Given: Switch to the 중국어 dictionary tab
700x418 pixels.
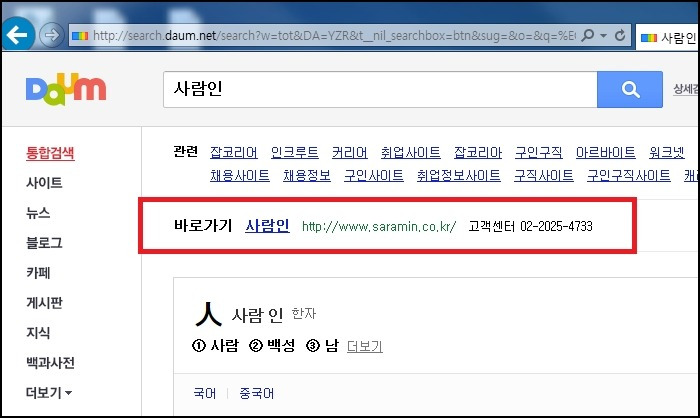Looking at the screenshot, I should tap(257, 393).
